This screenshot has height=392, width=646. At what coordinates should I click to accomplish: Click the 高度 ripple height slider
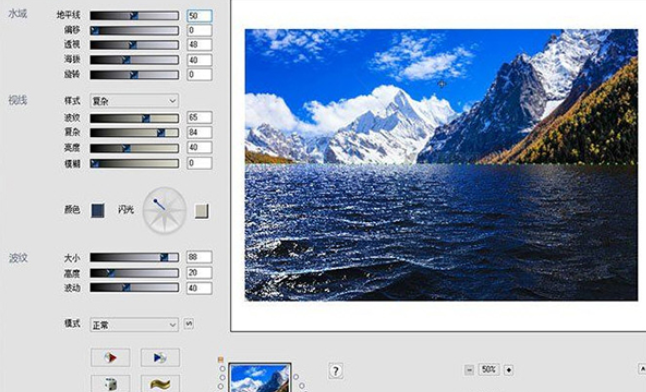134,273
